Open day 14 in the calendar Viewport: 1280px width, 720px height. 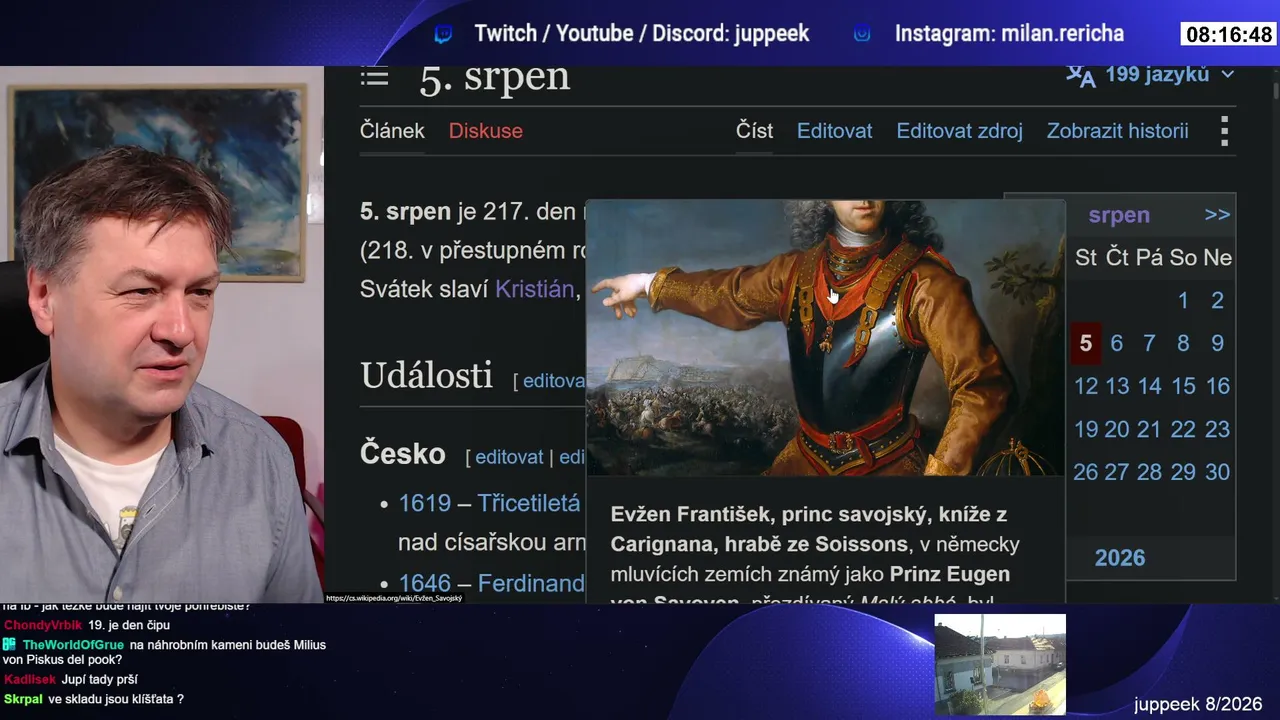[1150, 386]
